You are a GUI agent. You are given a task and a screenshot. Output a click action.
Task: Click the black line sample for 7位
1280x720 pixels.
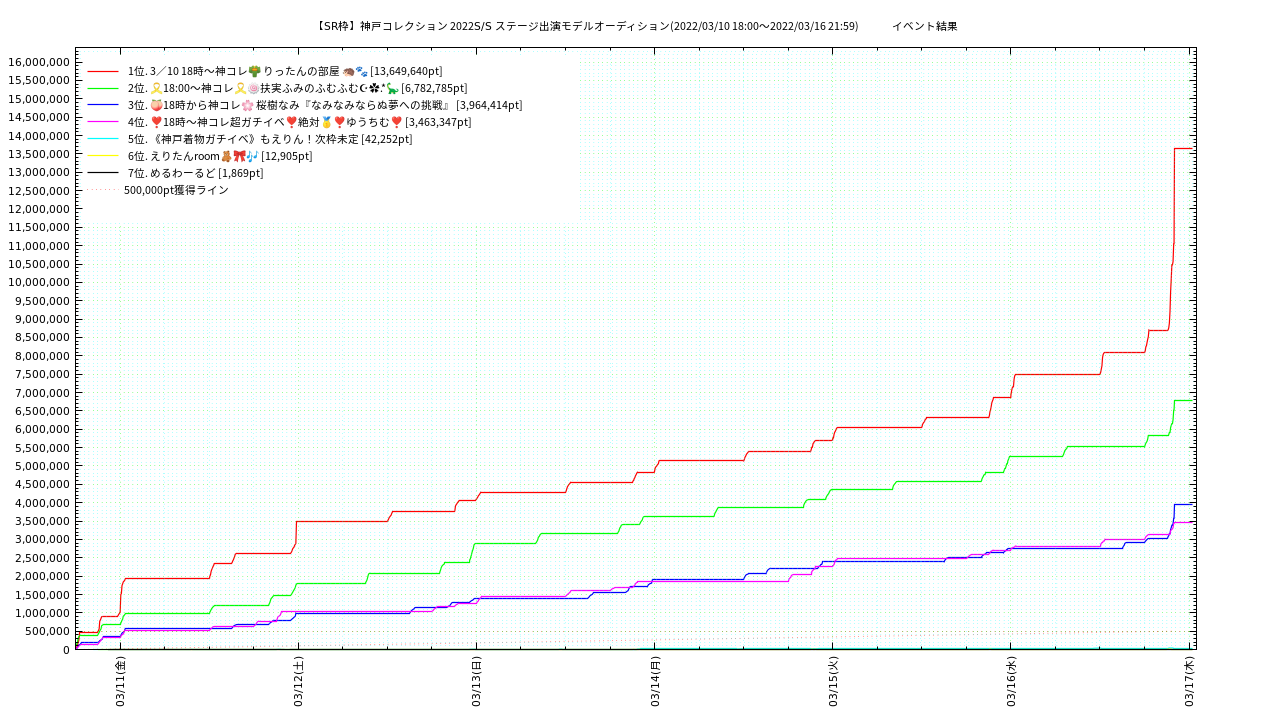click(x=103, y=173)
